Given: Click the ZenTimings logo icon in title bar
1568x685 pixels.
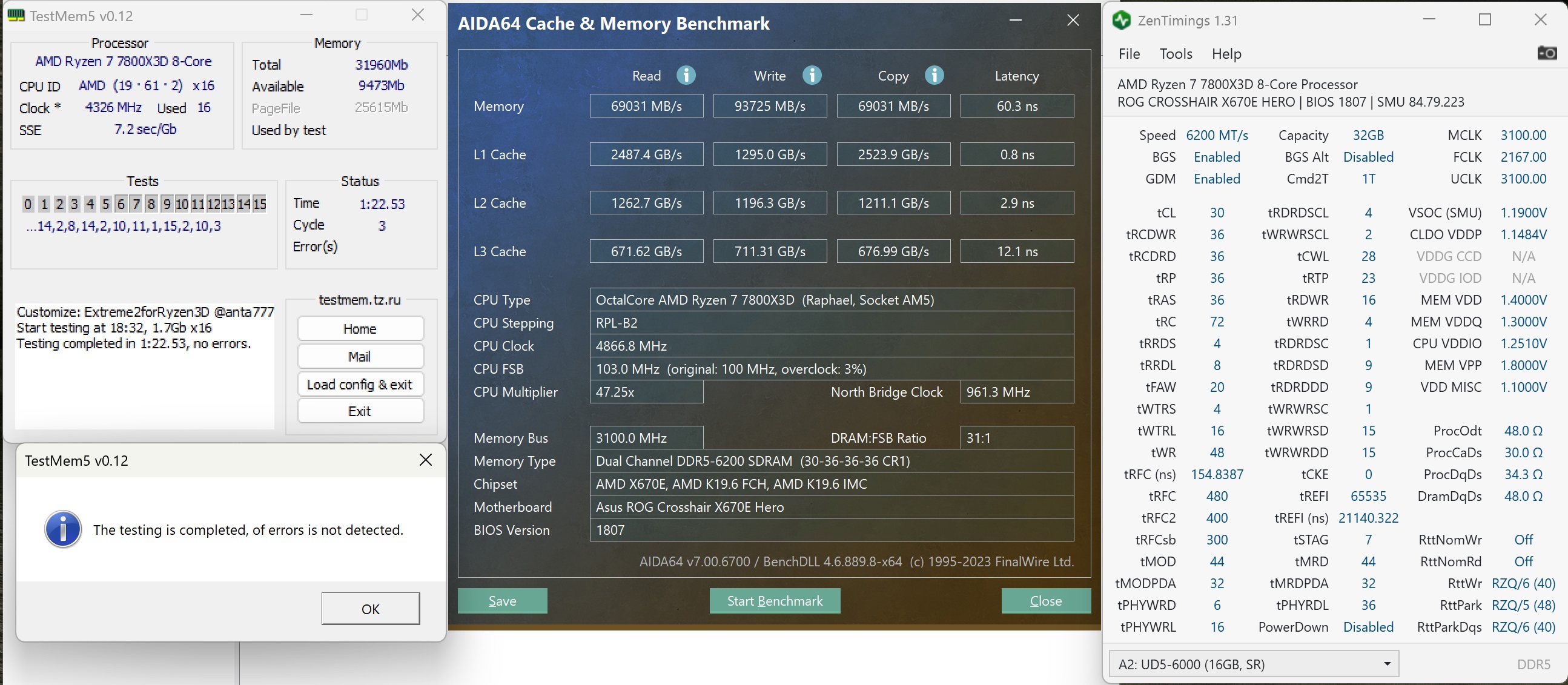Looking at the screenshot, I should tap(1121, 21).
